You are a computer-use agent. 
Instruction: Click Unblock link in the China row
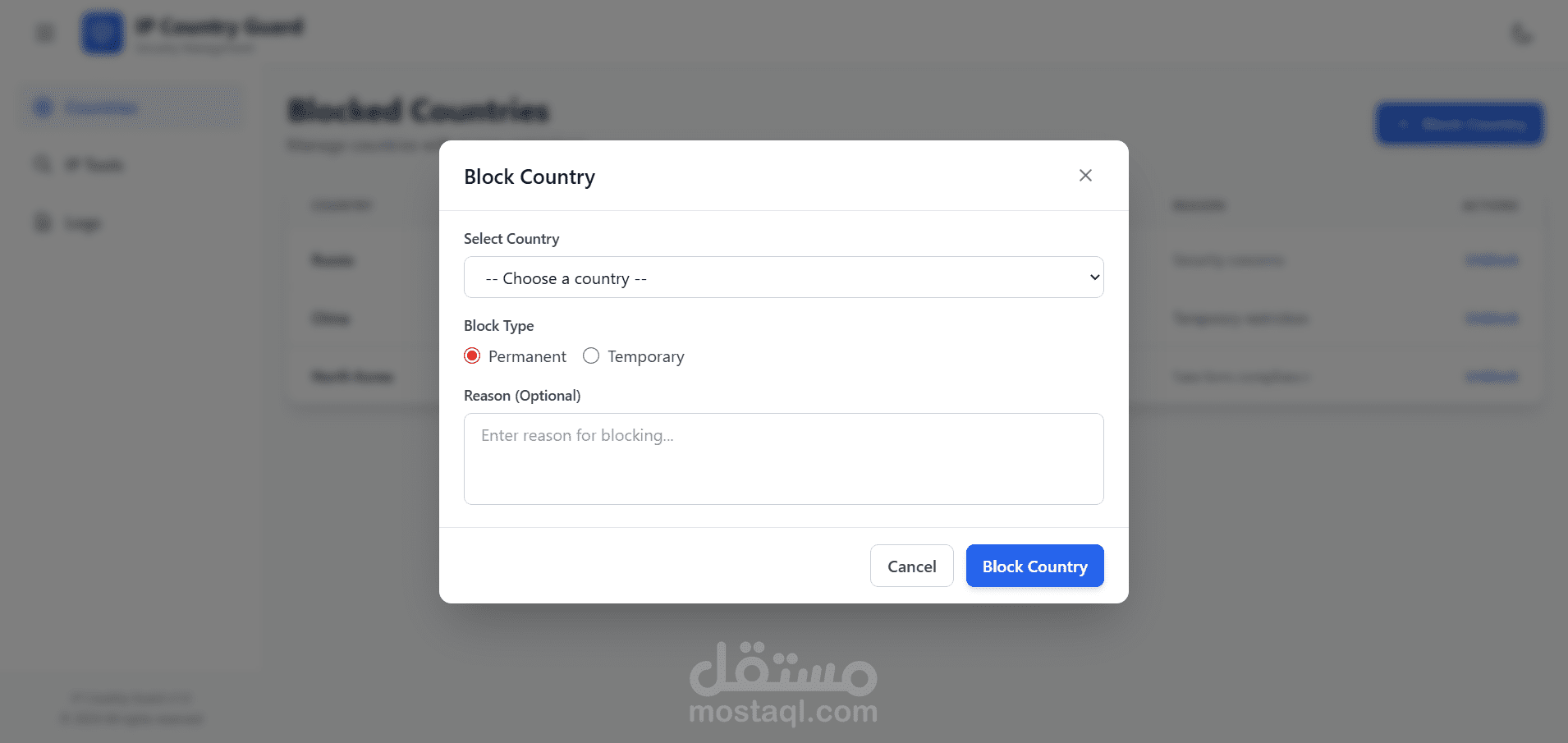click(1492, 319)
